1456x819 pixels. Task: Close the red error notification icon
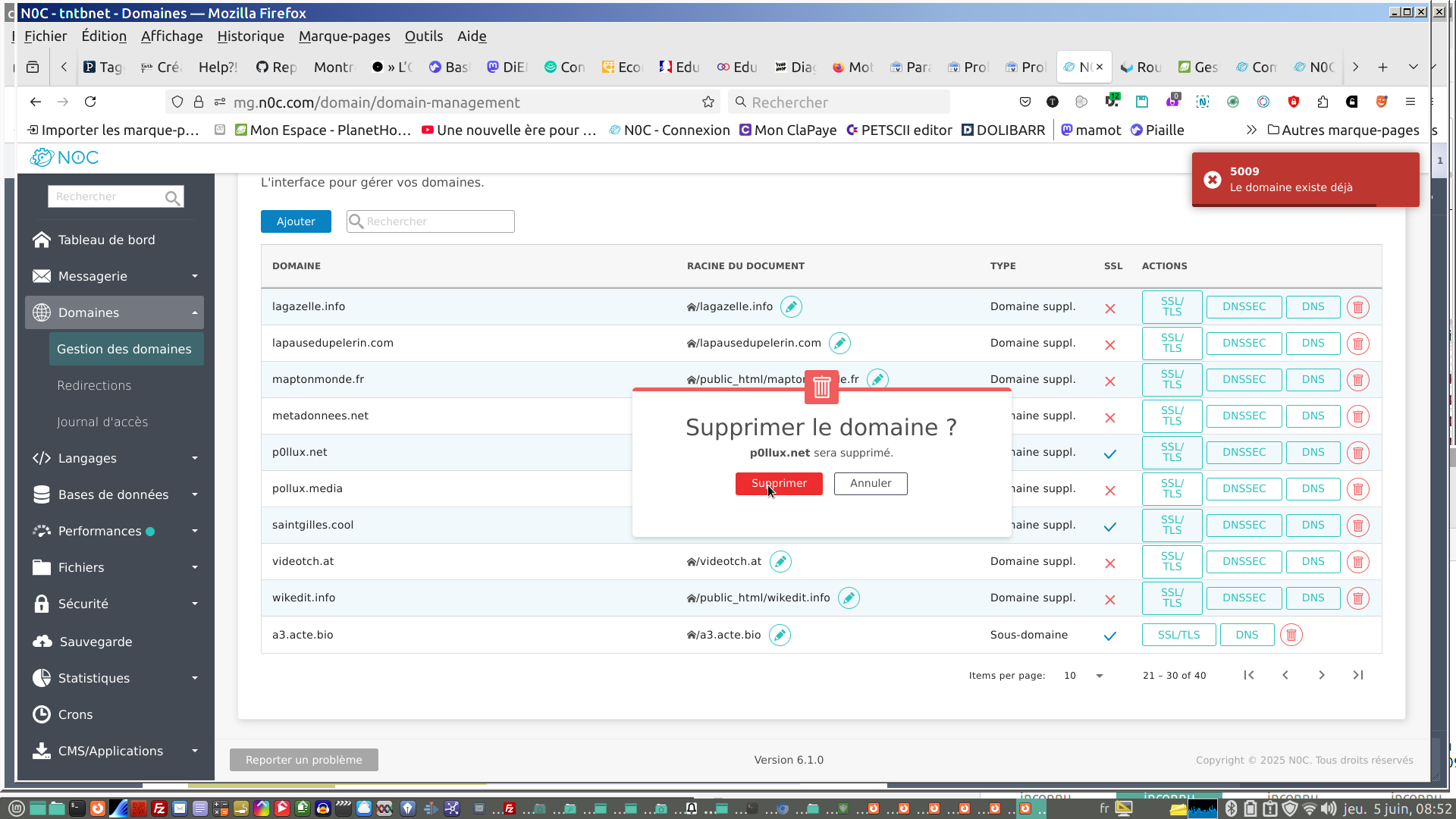click(1212, 180)
